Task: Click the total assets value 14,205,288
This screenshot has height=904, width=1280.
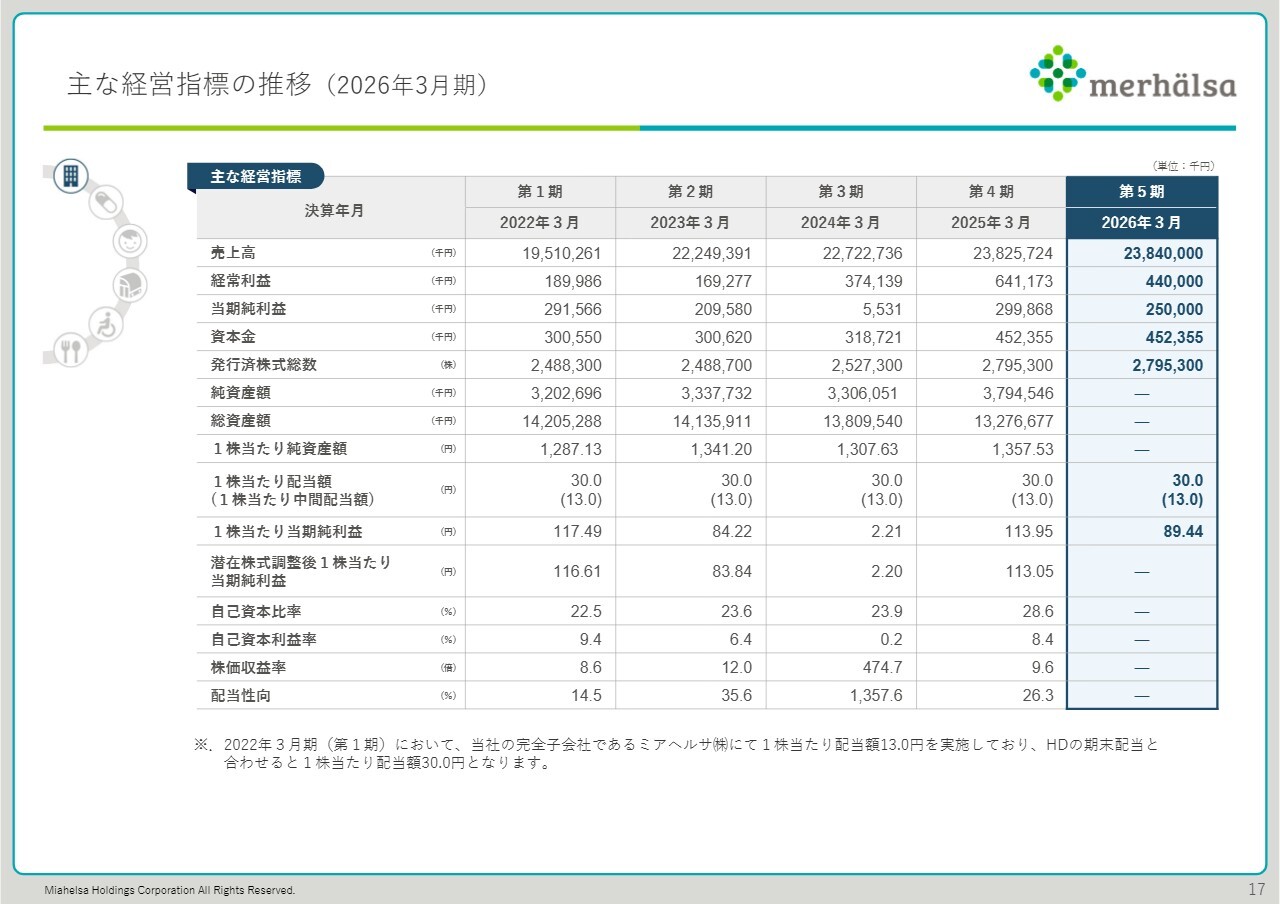Action: tap(562, 422)
